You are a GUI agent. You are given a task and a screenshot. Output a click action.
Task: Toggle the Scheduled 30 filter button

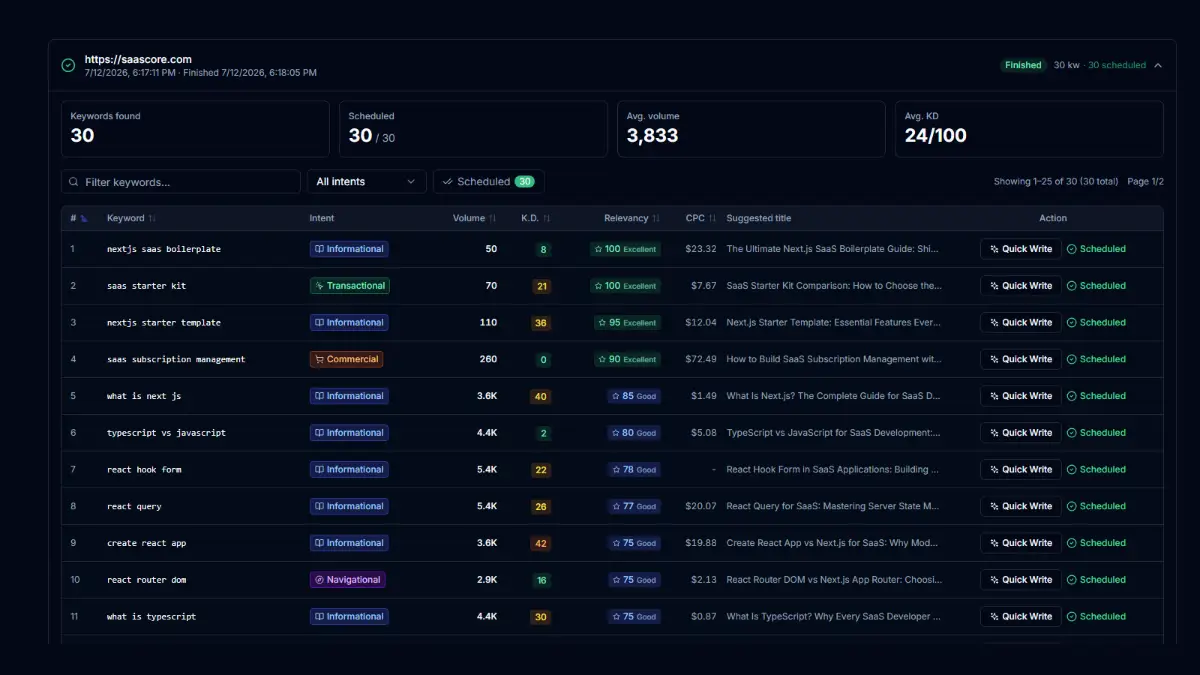coord(488,182)
